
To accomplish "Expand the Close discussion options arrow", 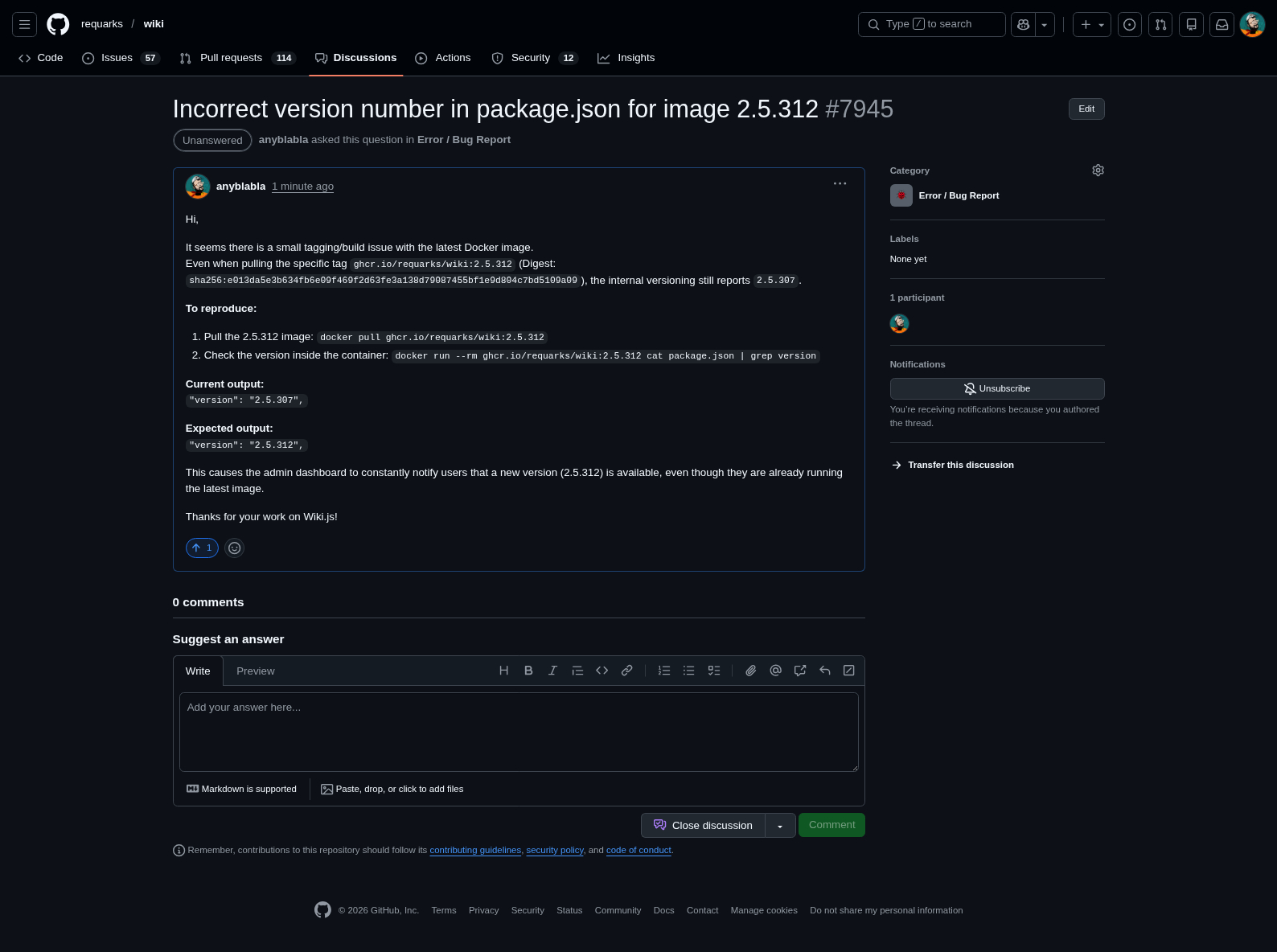I will coord(780,826).
